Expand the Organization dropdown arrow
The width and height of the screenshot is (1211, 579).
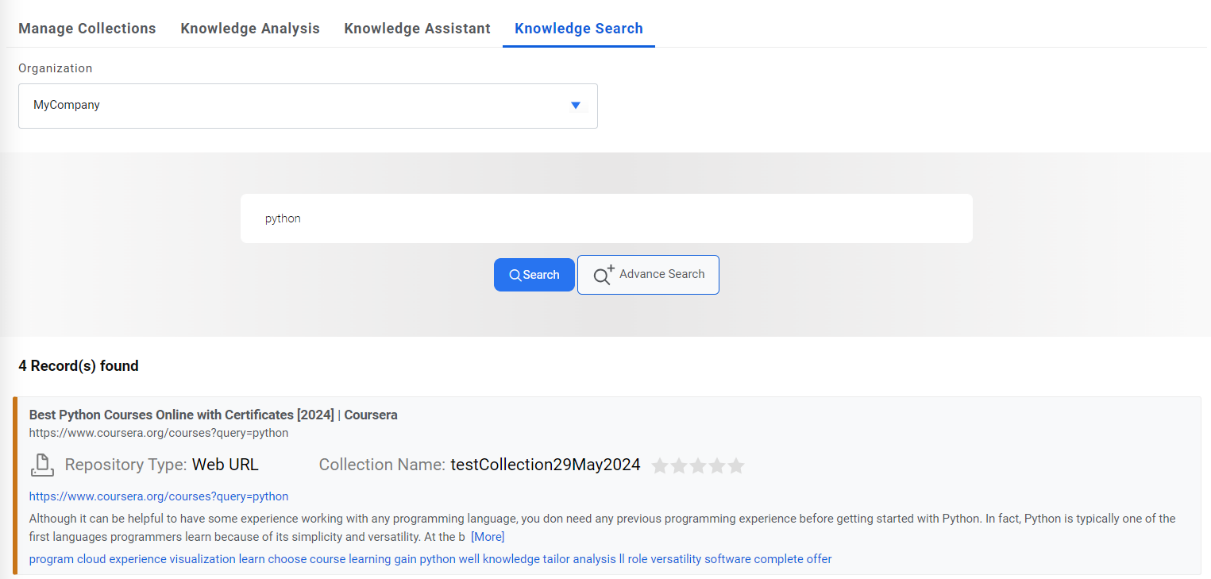575,105
